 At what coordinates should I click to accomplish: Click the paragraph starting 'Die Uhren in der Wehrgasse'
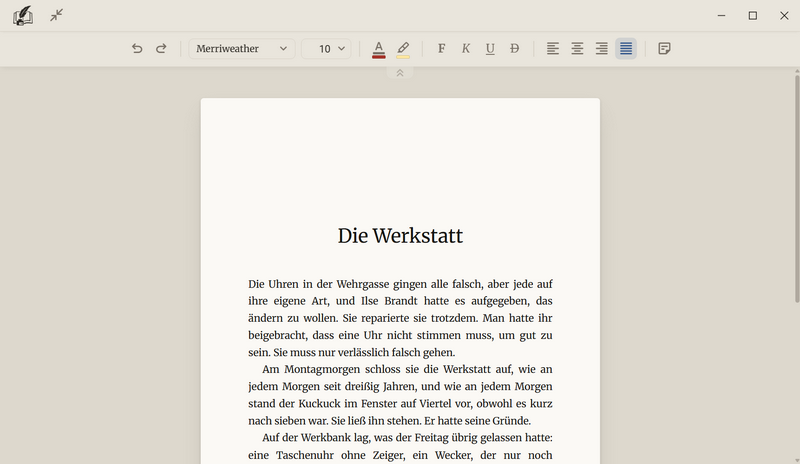(401, 318)
